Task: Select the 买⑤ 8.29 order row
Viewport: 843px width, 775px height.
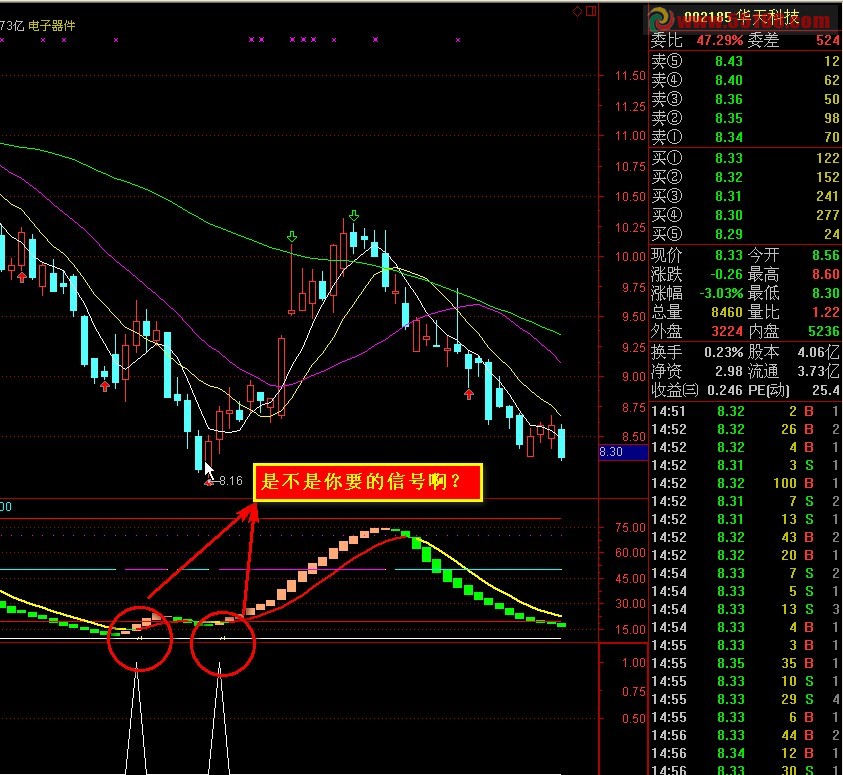Action: coord(745,234)
